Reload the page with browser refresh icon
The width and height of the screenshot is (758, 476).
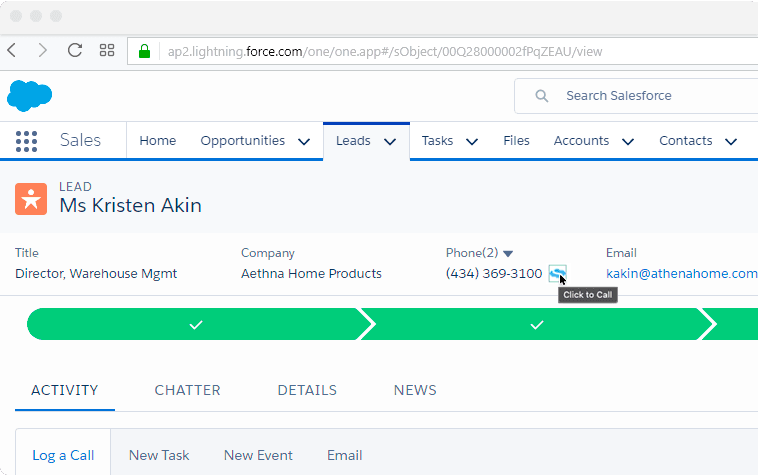[74, 50]
